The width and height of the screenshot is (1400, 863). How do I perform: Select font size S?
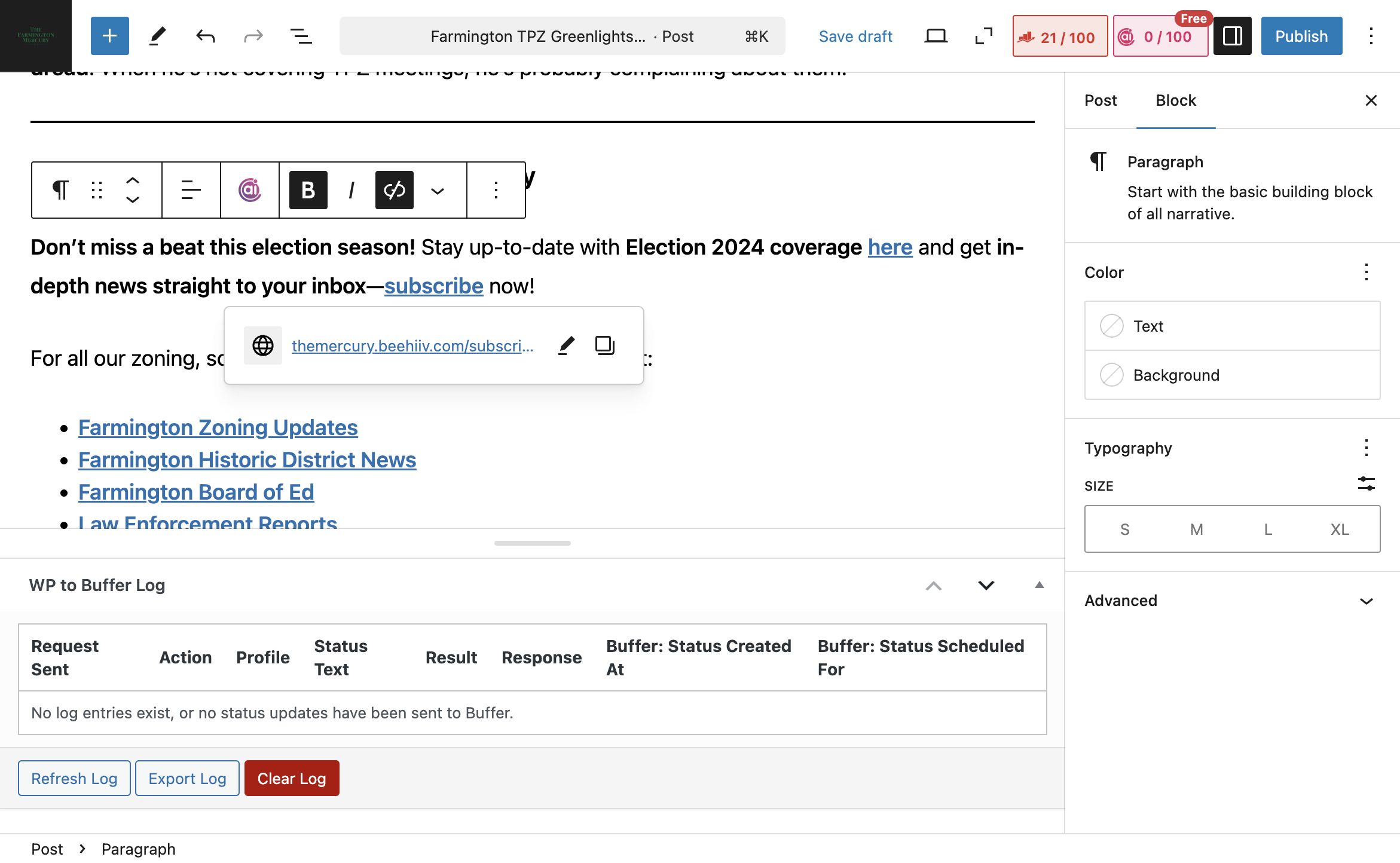pos(1124,530)
